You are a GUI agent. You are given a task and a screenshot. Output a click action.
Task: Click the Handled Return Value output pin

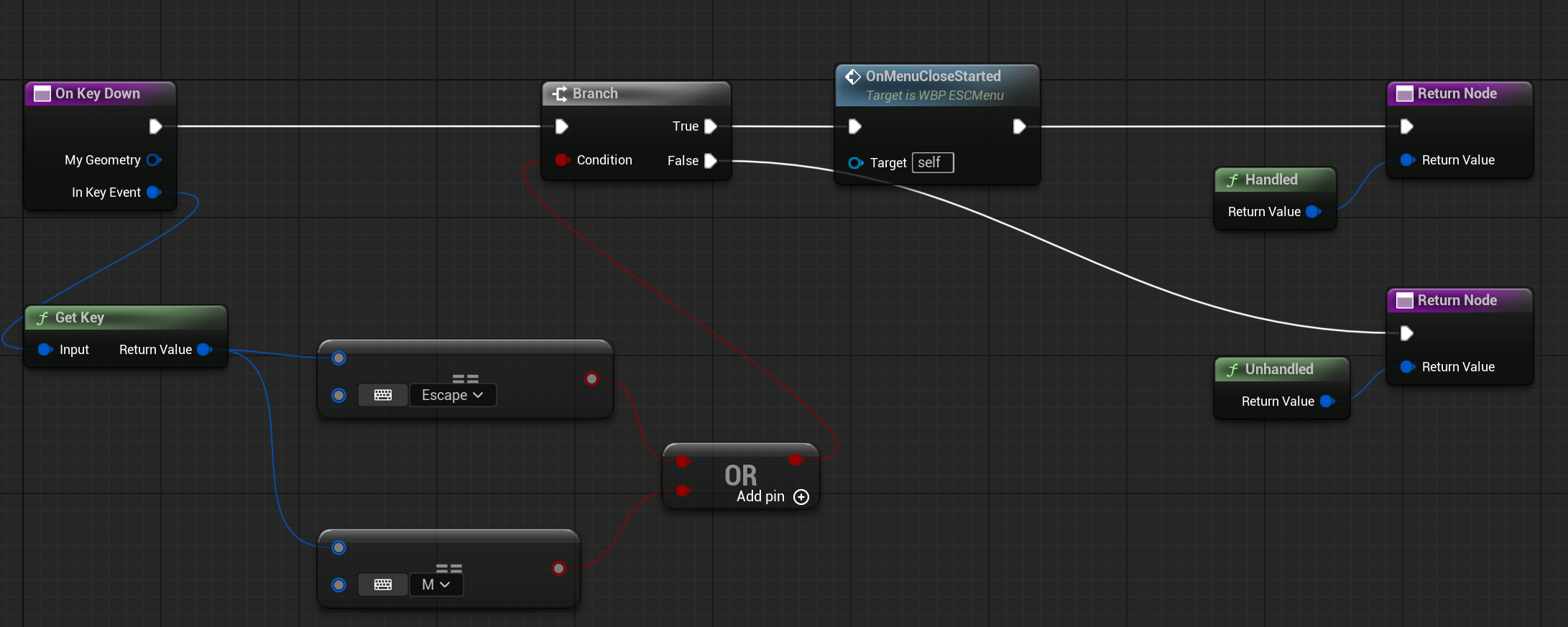click(1313, 212)
